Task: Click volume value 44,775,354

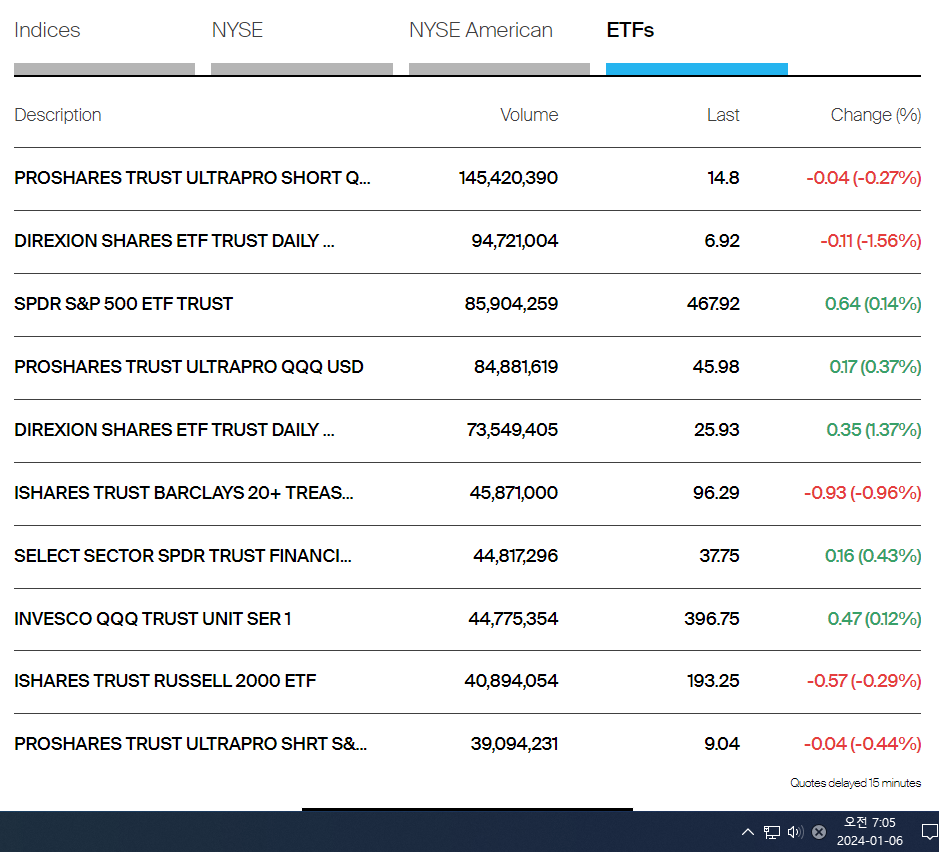Action: coord(513,618)
